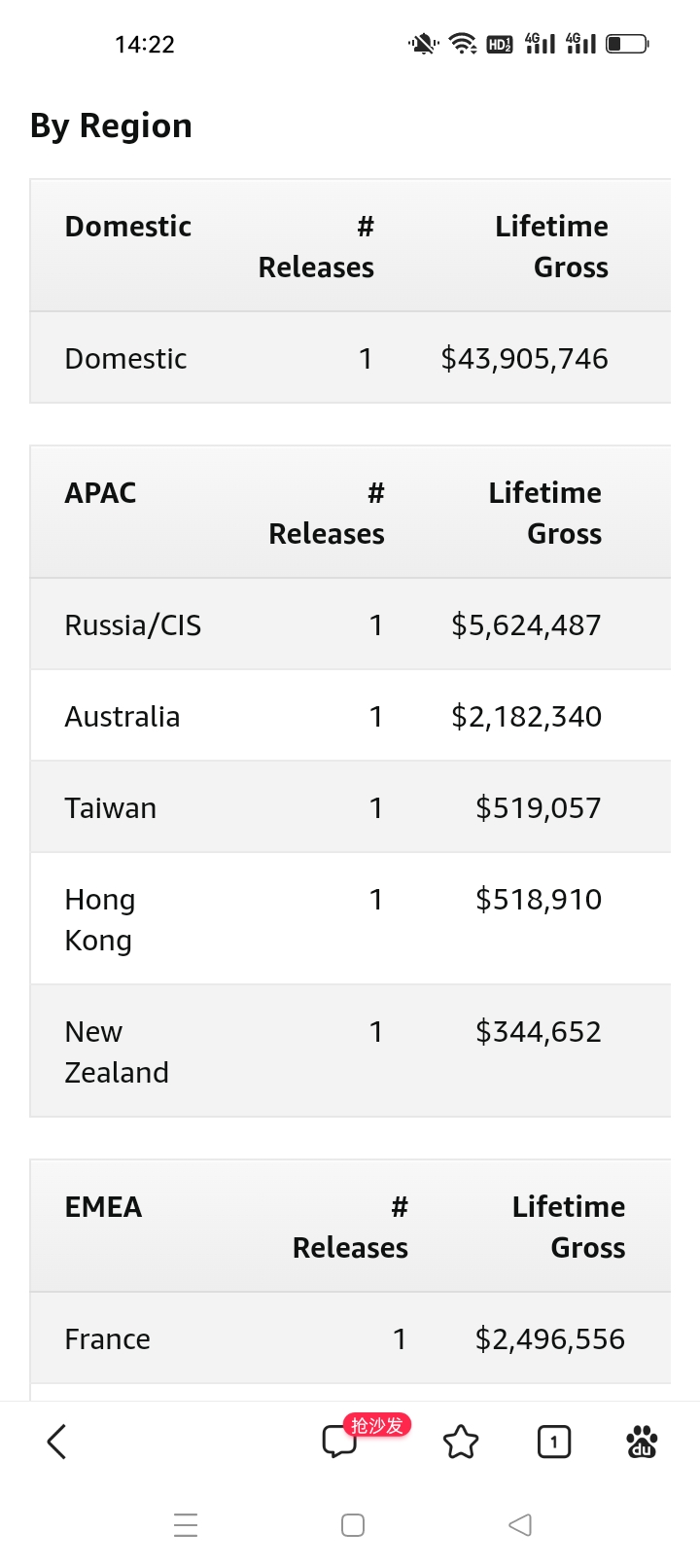Viewport: 700px width, 1568px height.
Task: Open Android recent apps menu icon
Action: 186,1524
